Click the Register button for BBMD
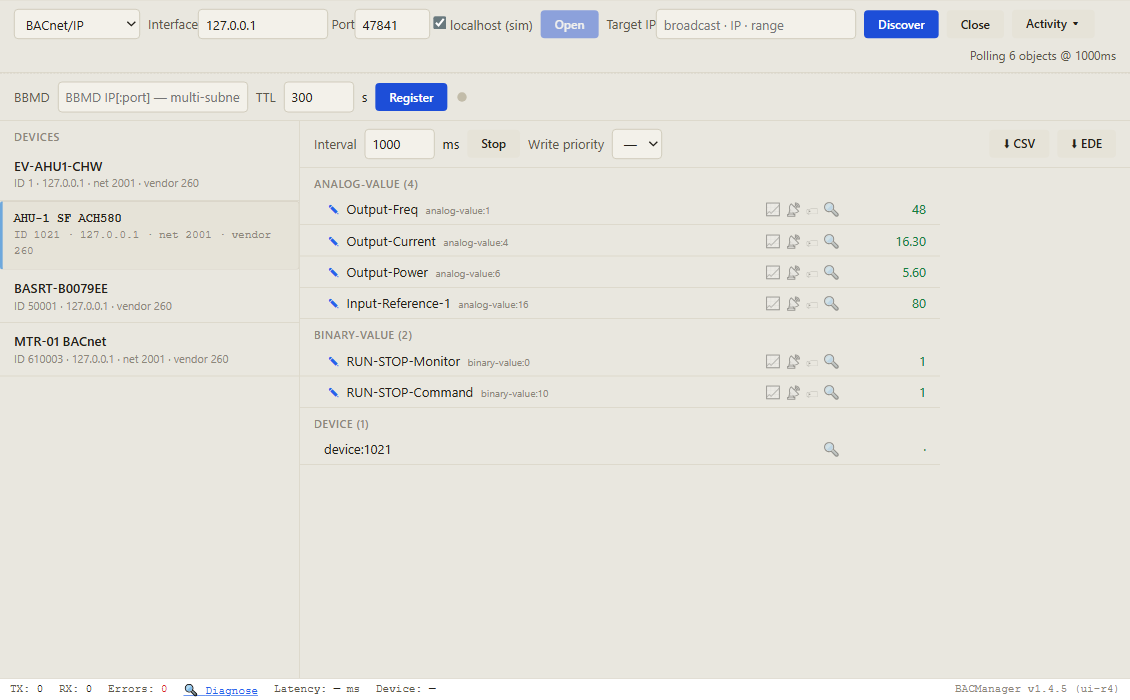Image resolution: width=1130 pixels, height=700 pixels. (x=411, y=97)
